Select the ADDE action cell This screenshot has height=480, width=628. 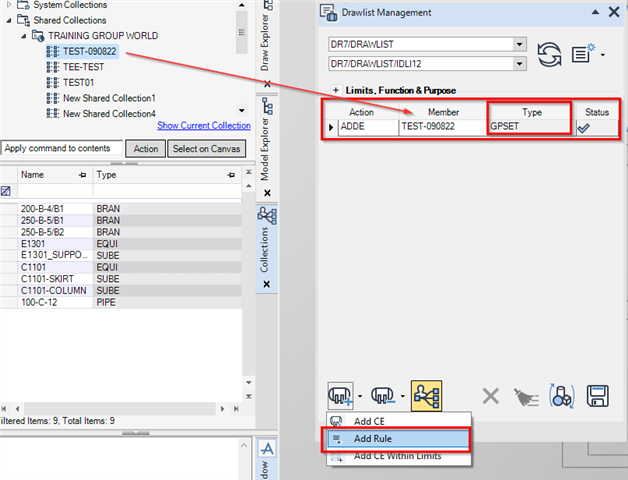pyautogui.click(x=368, y=127)
